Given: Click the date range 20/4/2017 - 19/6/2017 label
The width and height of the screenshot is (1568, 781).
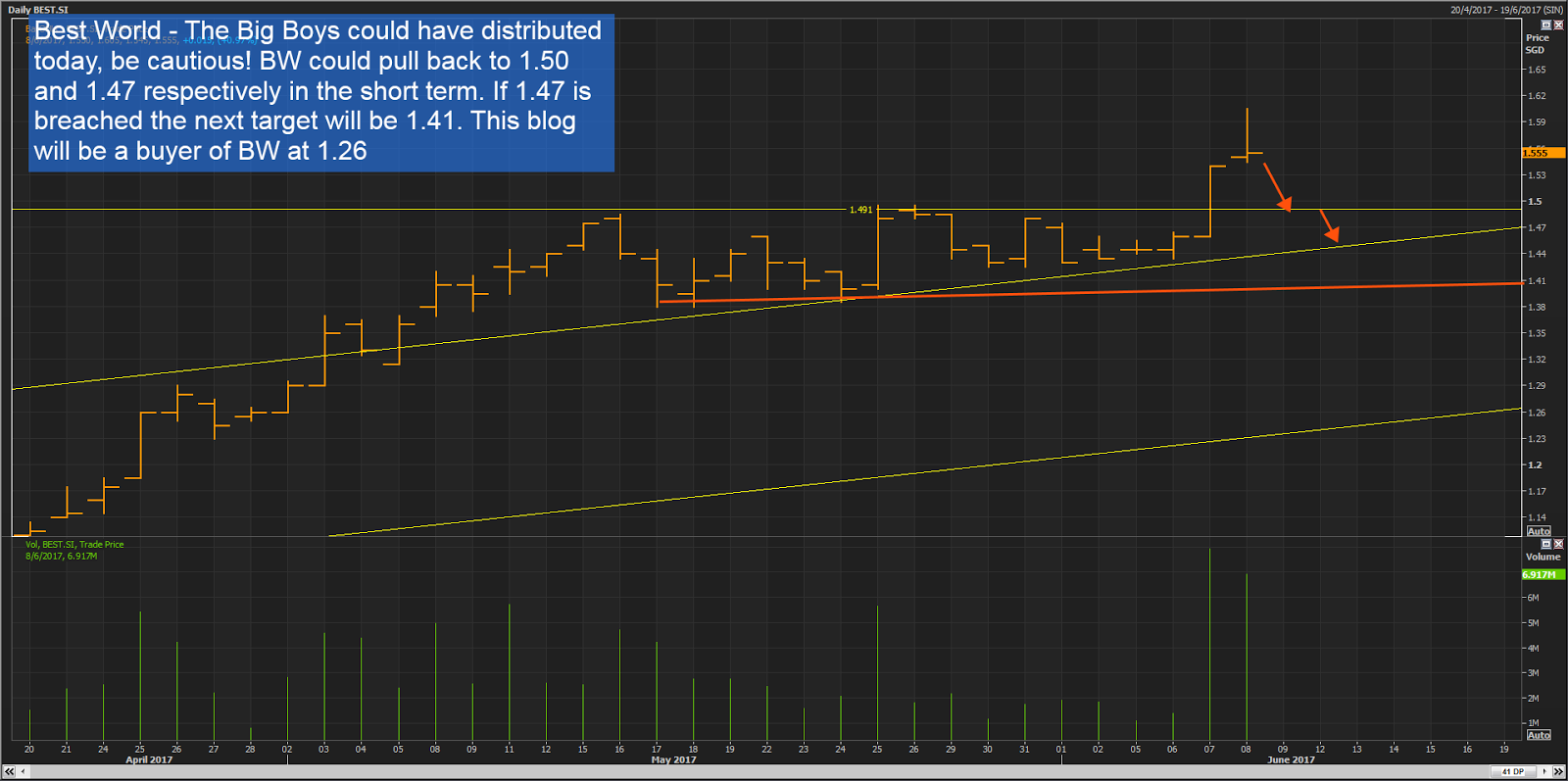Looking at the screenshot, I should click(x=1506, y=10).
